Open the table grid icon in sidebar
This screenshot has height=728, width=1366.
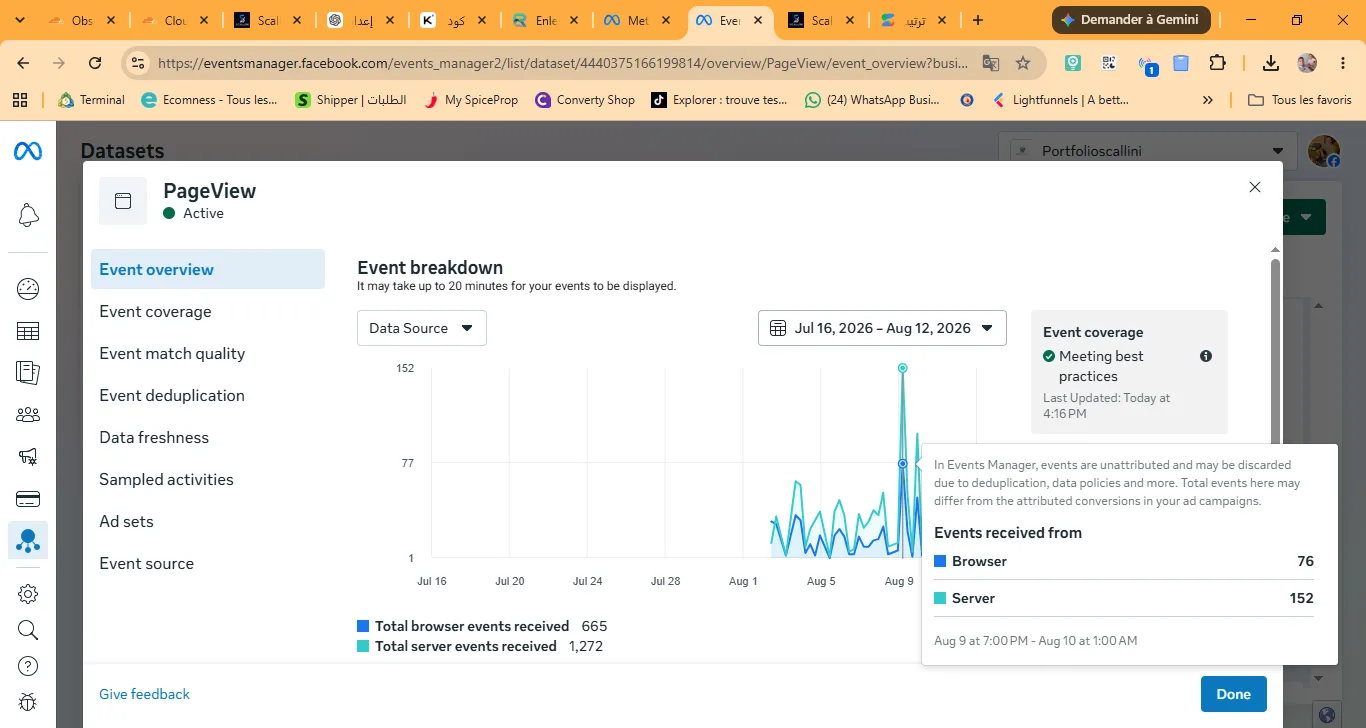pos(28,331)
